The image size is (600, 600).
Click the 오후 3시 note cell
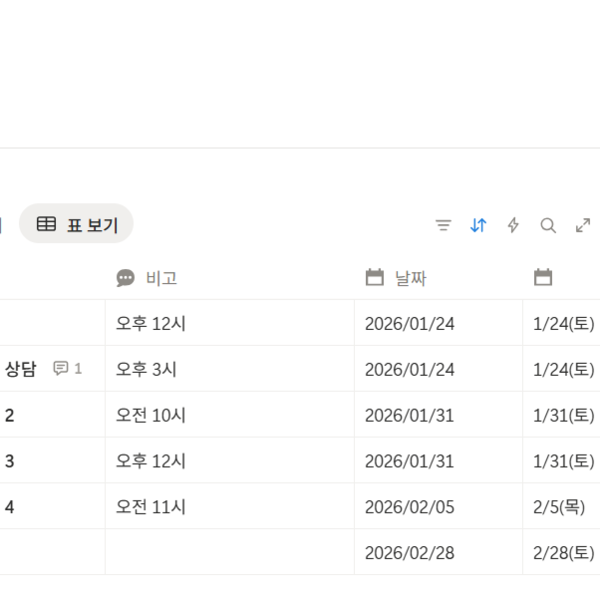(229, 369)
